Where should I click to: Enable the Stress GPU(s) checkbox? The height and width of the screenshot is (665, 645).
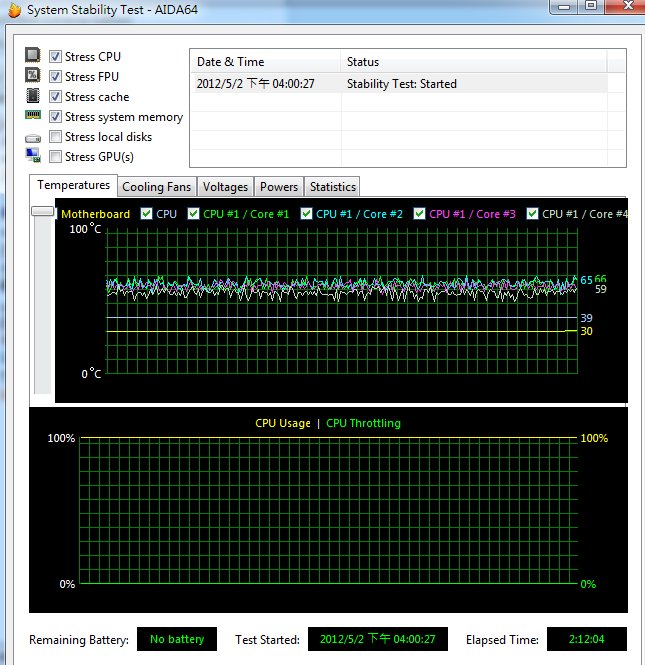click(x=55, y=156)
